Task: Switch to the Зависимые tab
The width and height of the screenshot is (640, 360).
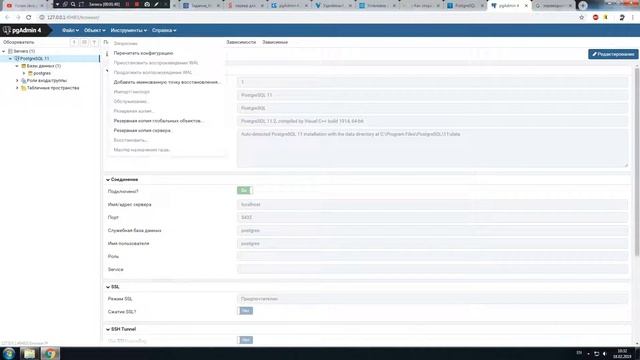Action: pyautogui.click(x=275, y=42)
